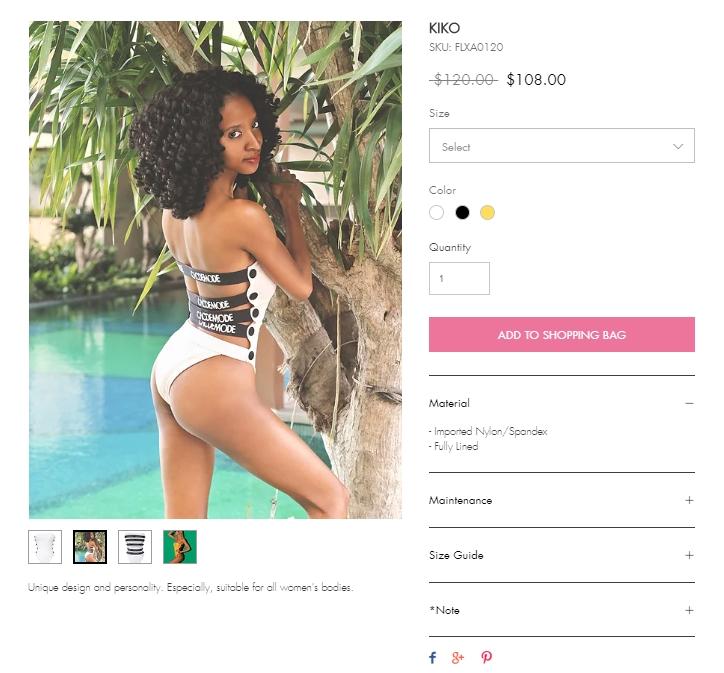Expand the Maintenance section
This screenshot has height=673, width=724.
click(561, 500)
